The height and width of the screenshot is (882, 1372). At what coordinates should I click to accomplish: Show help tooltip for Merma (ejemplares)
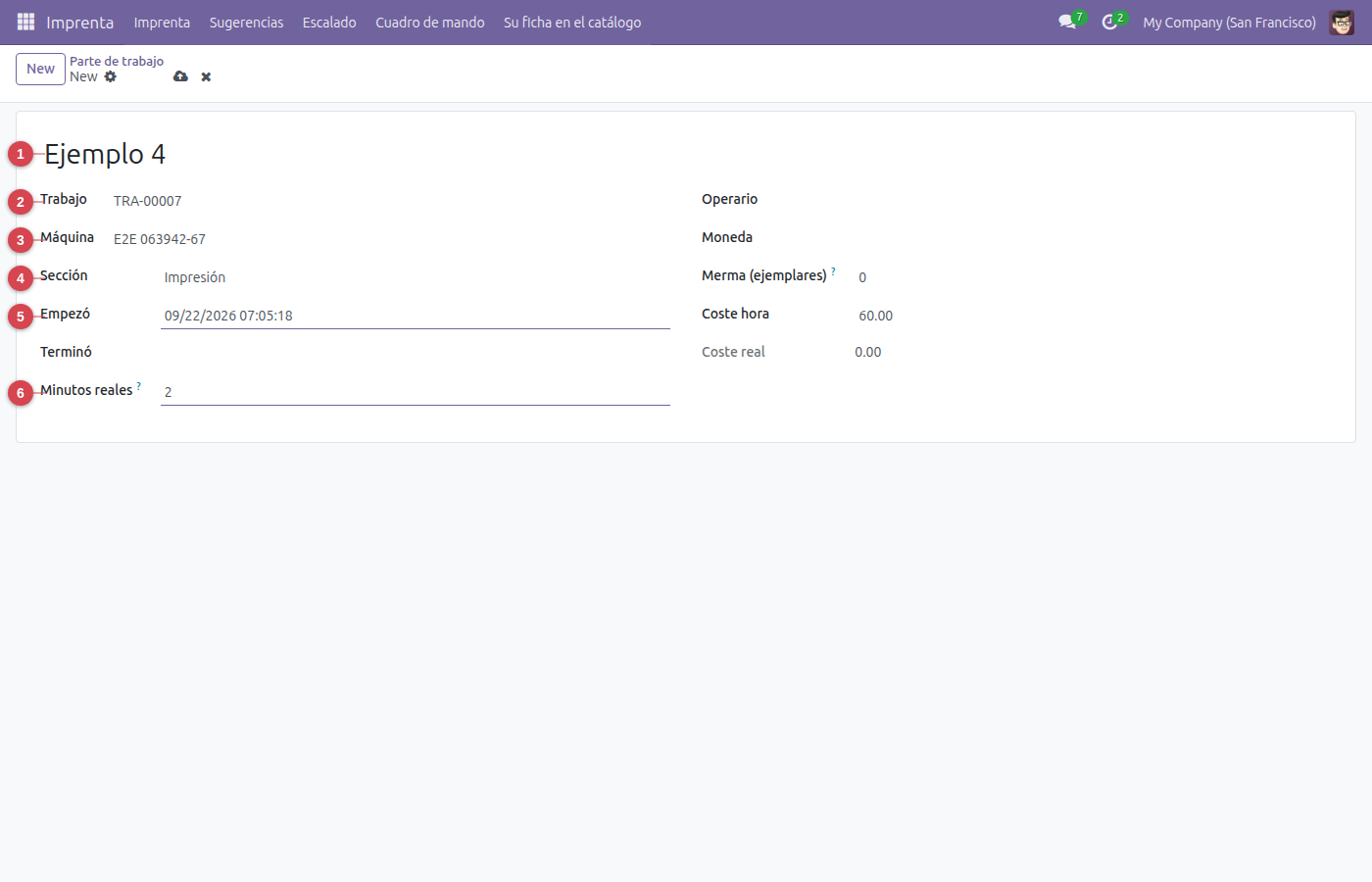click(x=834, y=271)
